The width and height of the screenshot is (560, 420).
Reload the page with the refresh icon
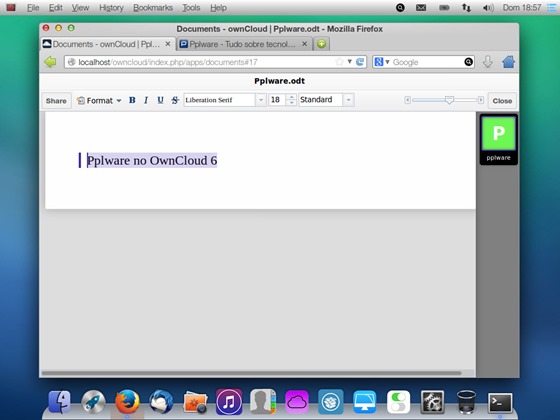(360, 62)
